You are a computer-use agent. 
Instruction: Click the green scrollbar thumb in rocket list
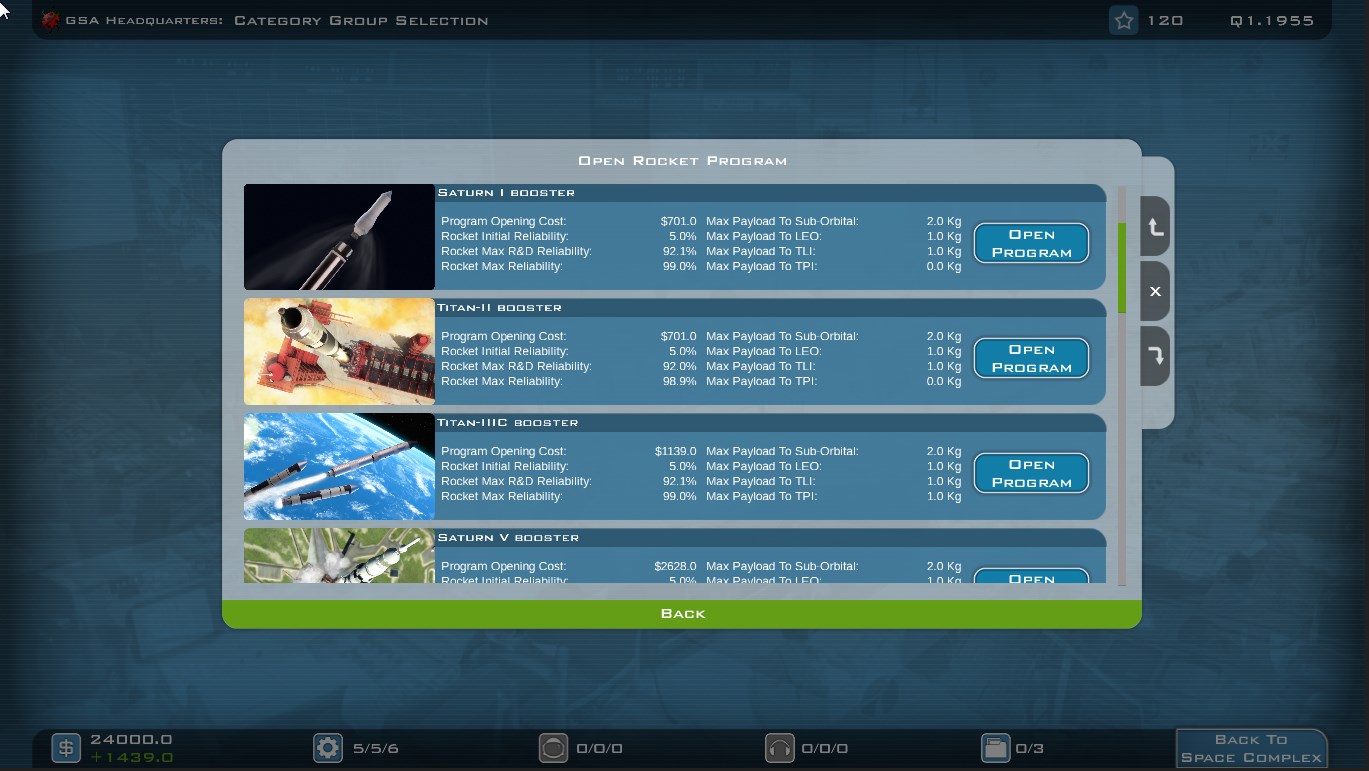tap(1122, 268)
